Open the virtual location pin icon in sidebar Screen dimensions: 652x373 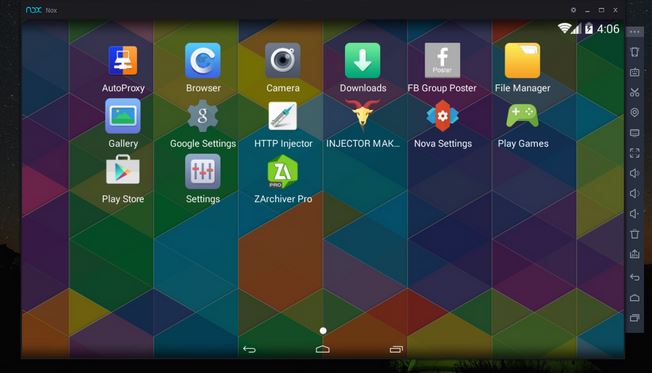click(x=634, y=113)
